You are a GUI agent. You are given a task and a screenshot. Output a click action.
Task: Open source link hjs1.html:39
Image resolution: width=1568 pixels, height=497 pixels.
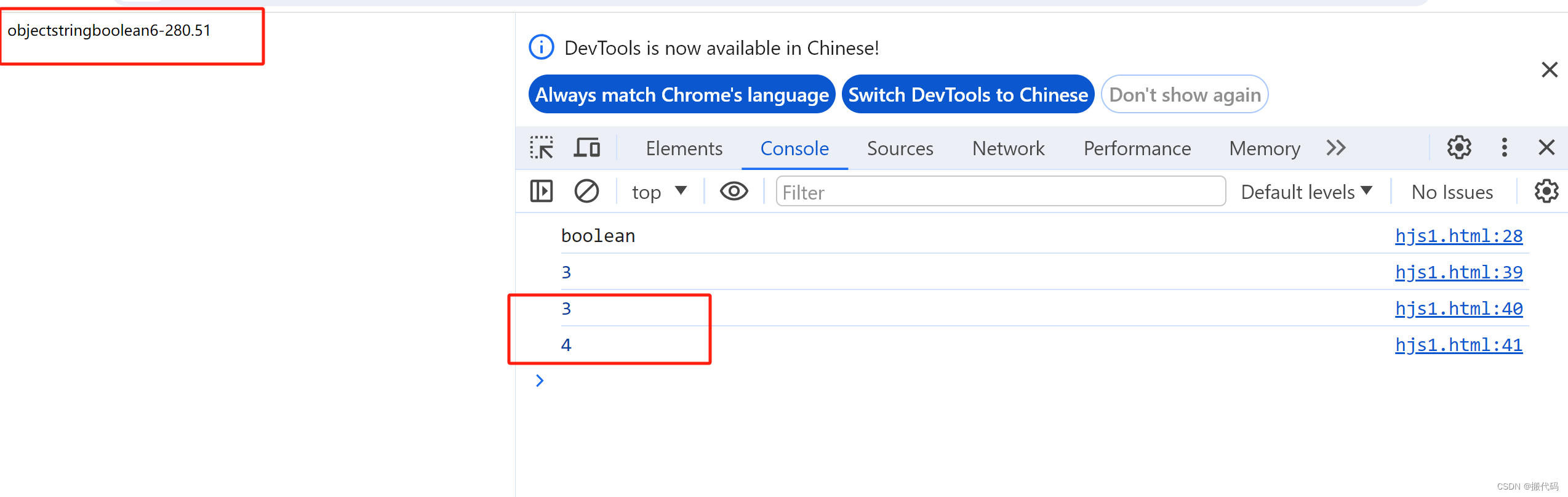coord(1458,272)
